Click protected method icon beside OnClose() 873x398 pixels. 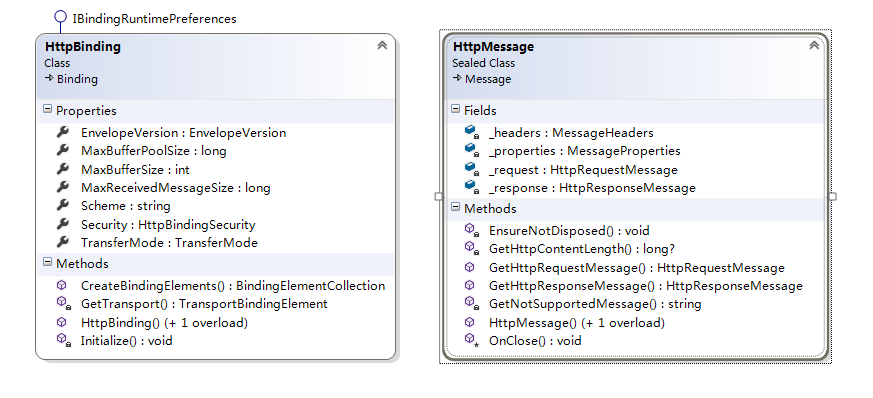[x=472, y=340]
